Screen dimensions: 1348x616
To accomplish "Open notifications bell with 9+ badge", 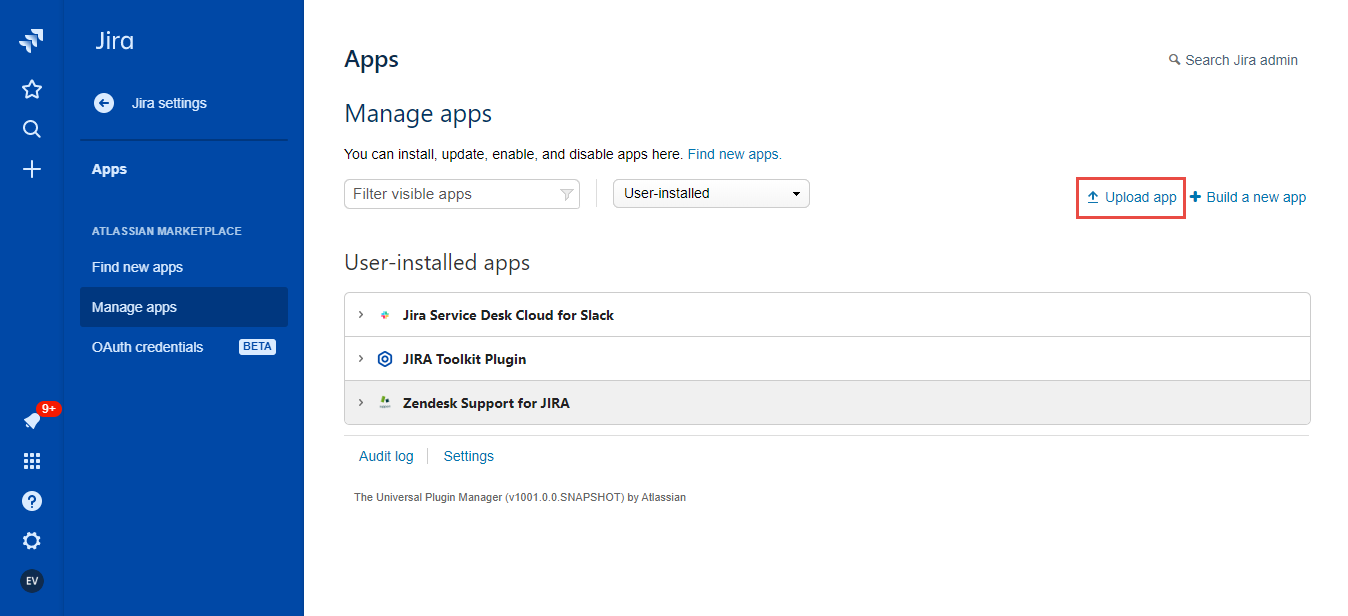I will 32,421.
